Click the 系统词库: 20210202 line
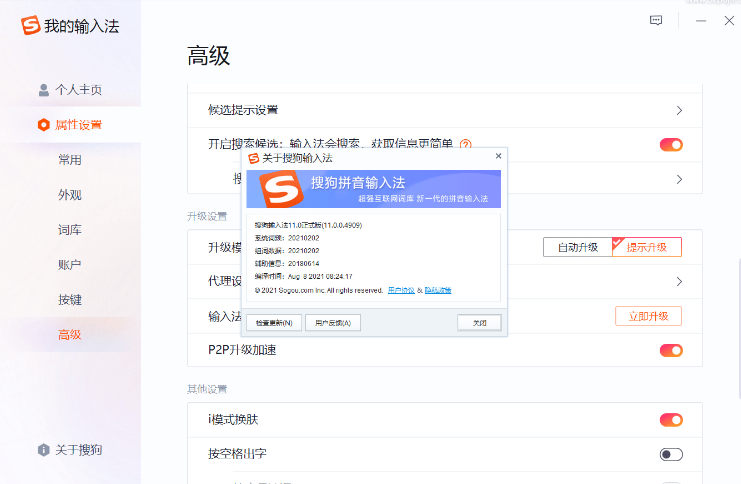The width and height of the screenshot is (741, 484). pos(287,238)
